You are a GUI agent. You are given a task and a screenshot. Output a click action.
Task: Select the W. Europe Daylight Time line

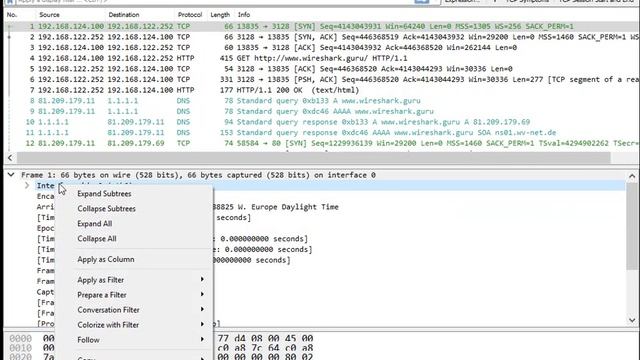(x=276, y=207)
